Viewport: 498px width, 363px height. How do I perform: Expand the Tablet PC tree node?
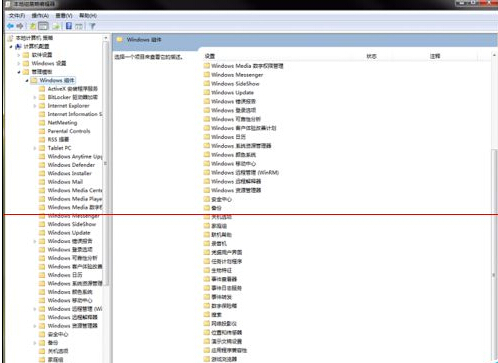tap(35, 148)
